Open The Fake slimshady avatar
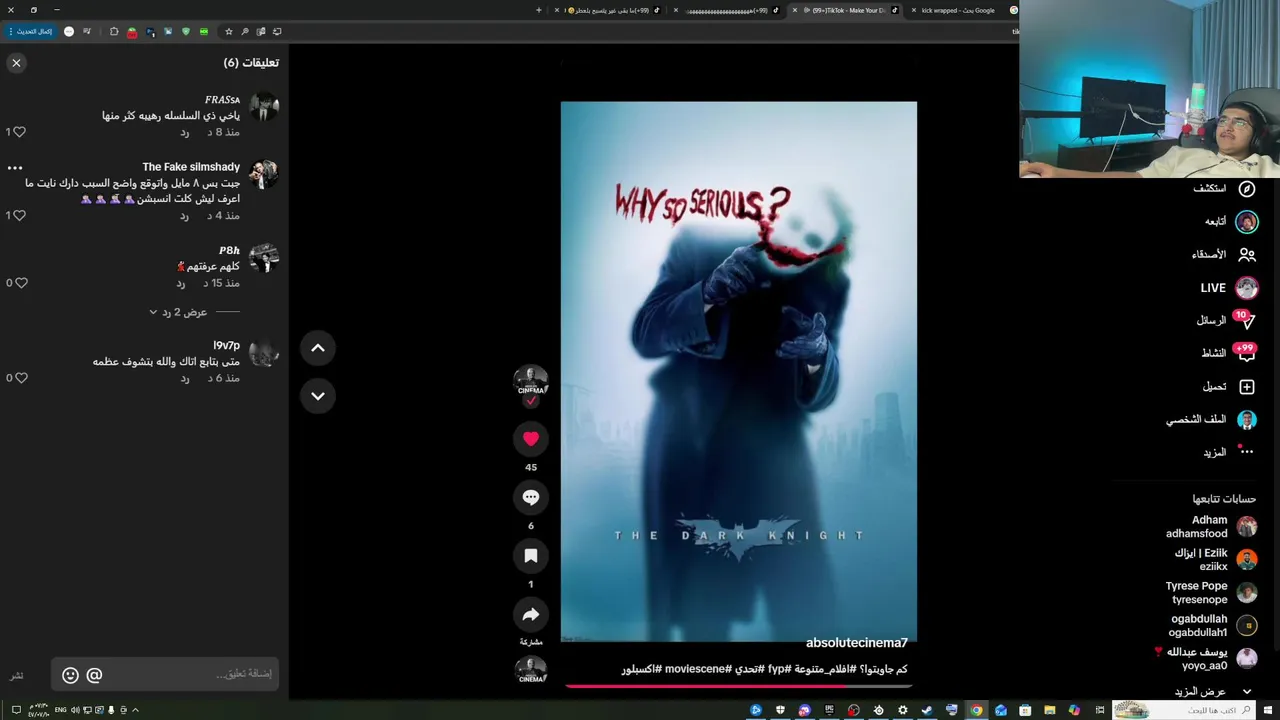1280x720 pixels. pos(264,174)
